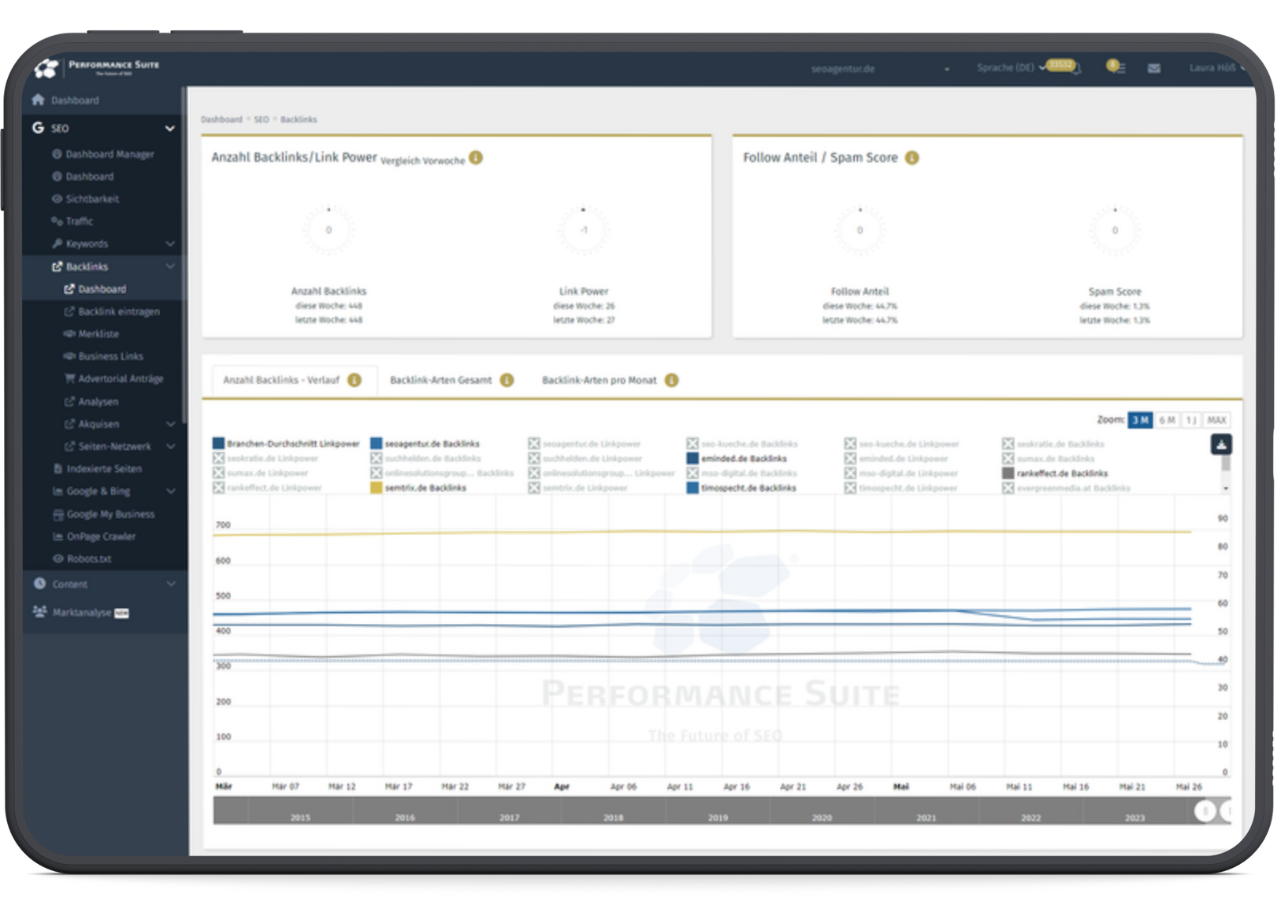Toggle seoagentur.de Backlinks legend series
The height and width of the screenshot is (924, 1280).
click(425, 443)
